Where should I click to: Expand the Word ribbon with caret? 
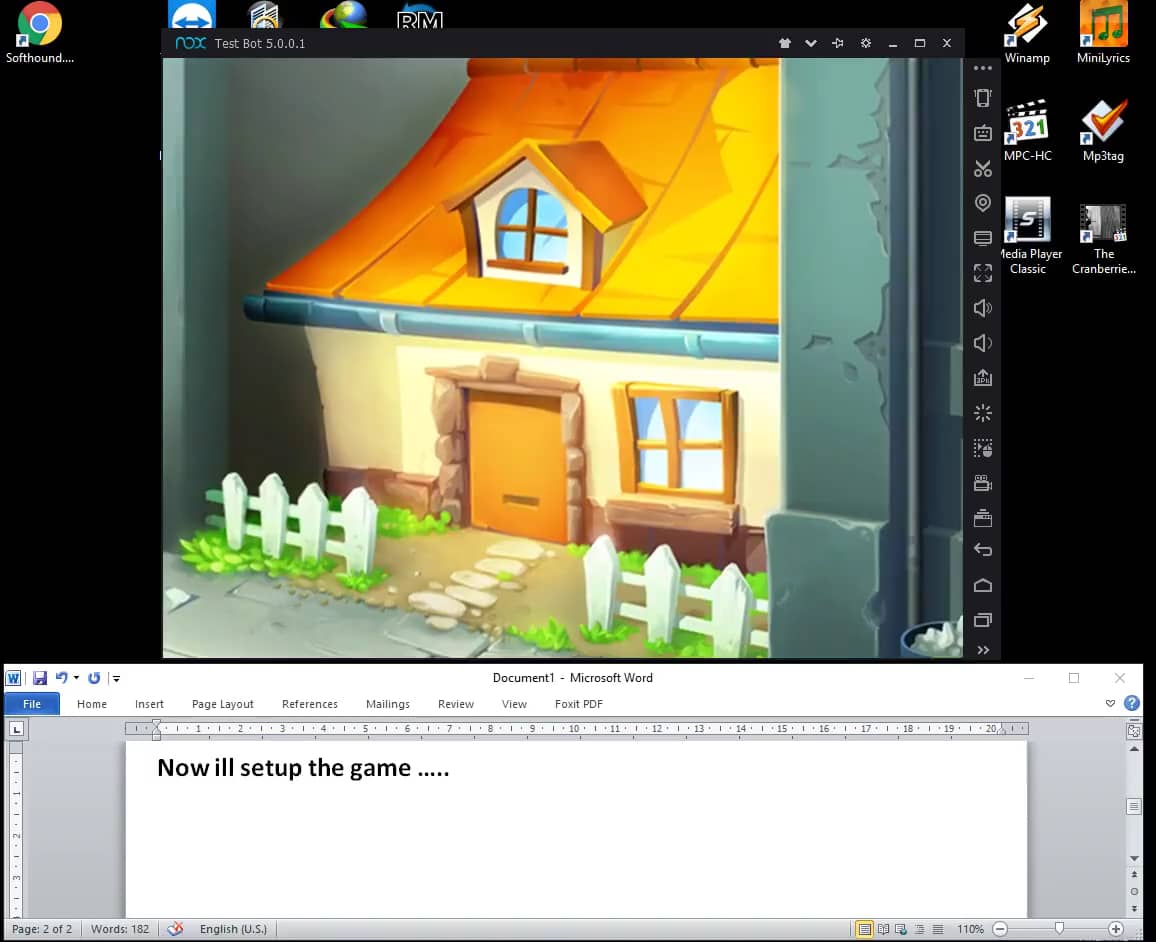1110,703
